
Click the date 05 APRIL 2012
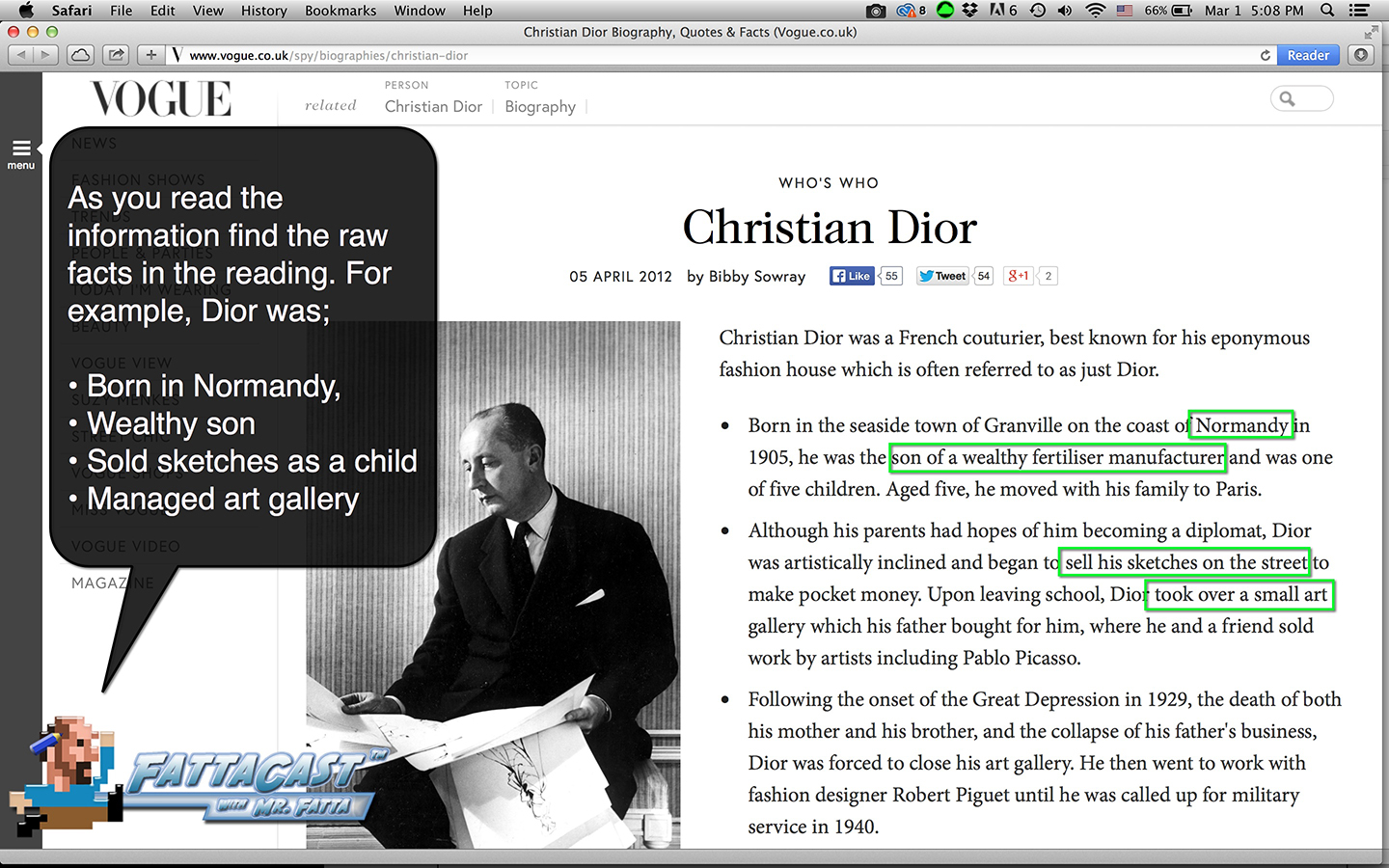620,277
